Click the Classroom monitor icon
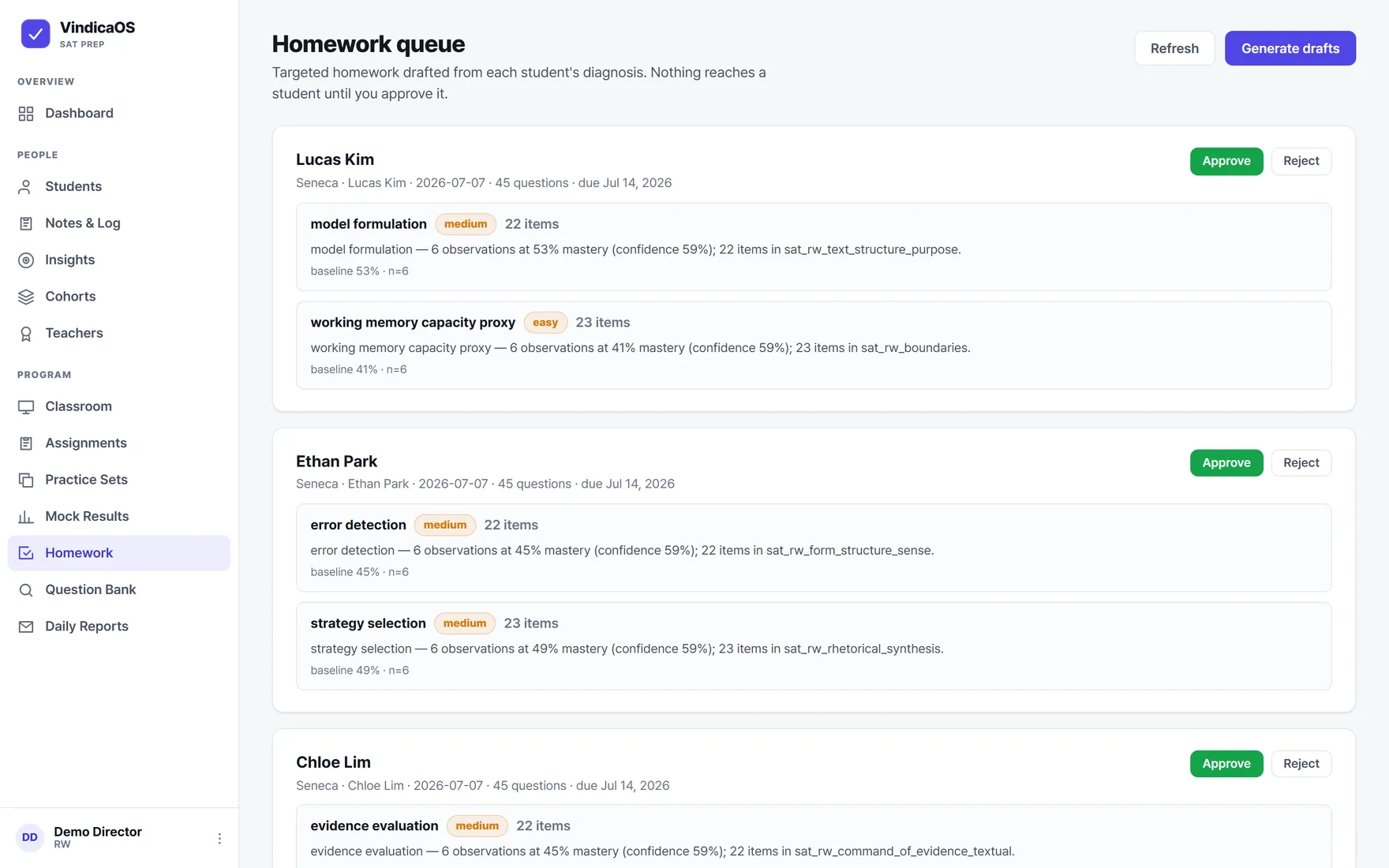The height and width of the screenshot is (868, 1389). tap(26, 407)
